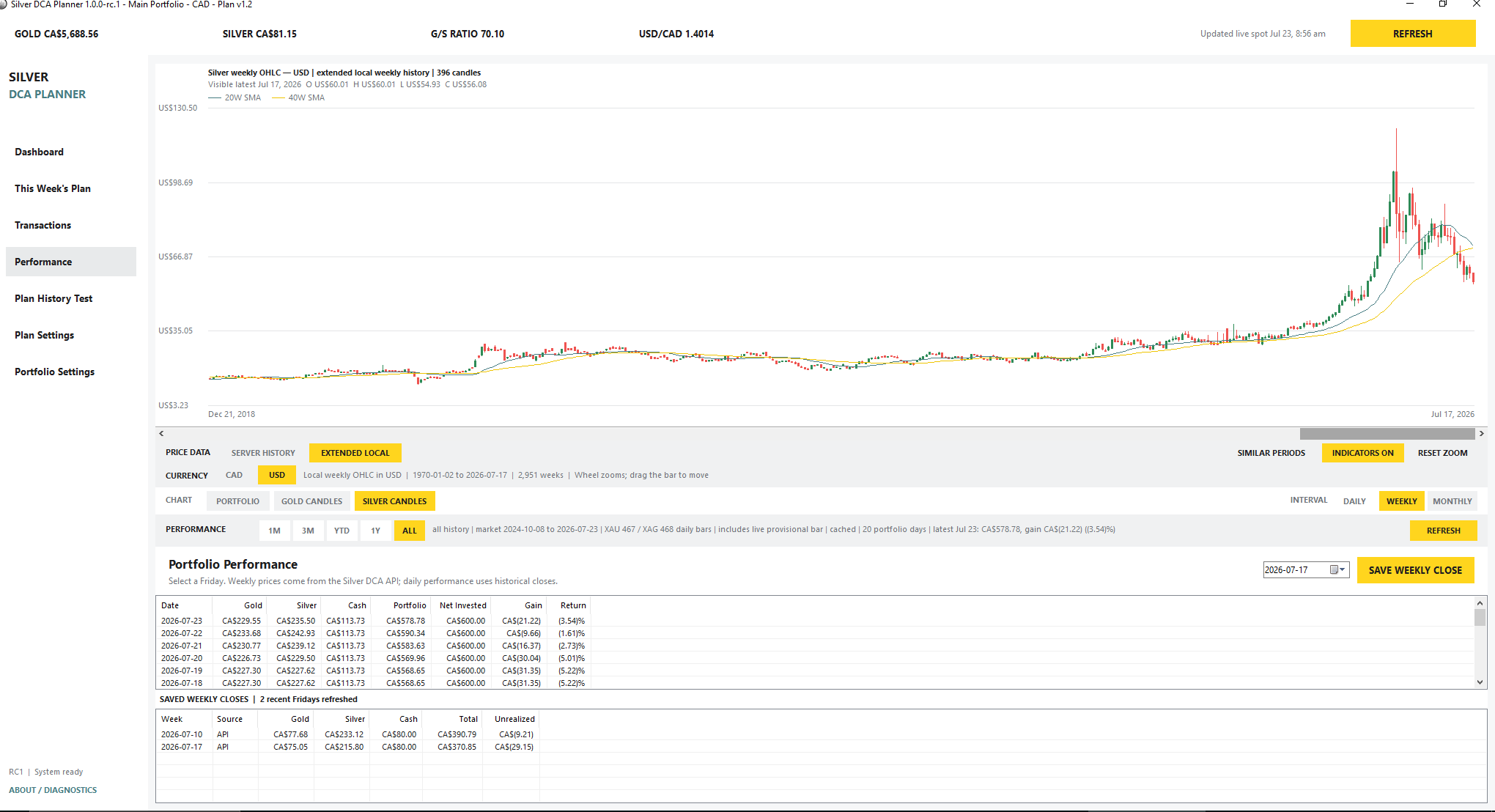
Task: Click the Net Invested column header
Action: [x=460, y=605]
